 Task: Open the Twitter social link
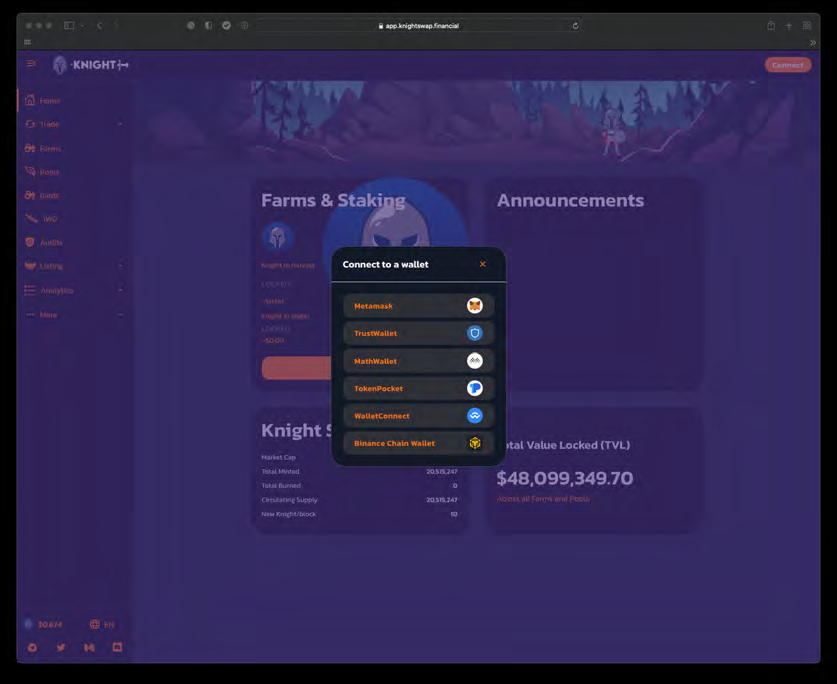61,647
